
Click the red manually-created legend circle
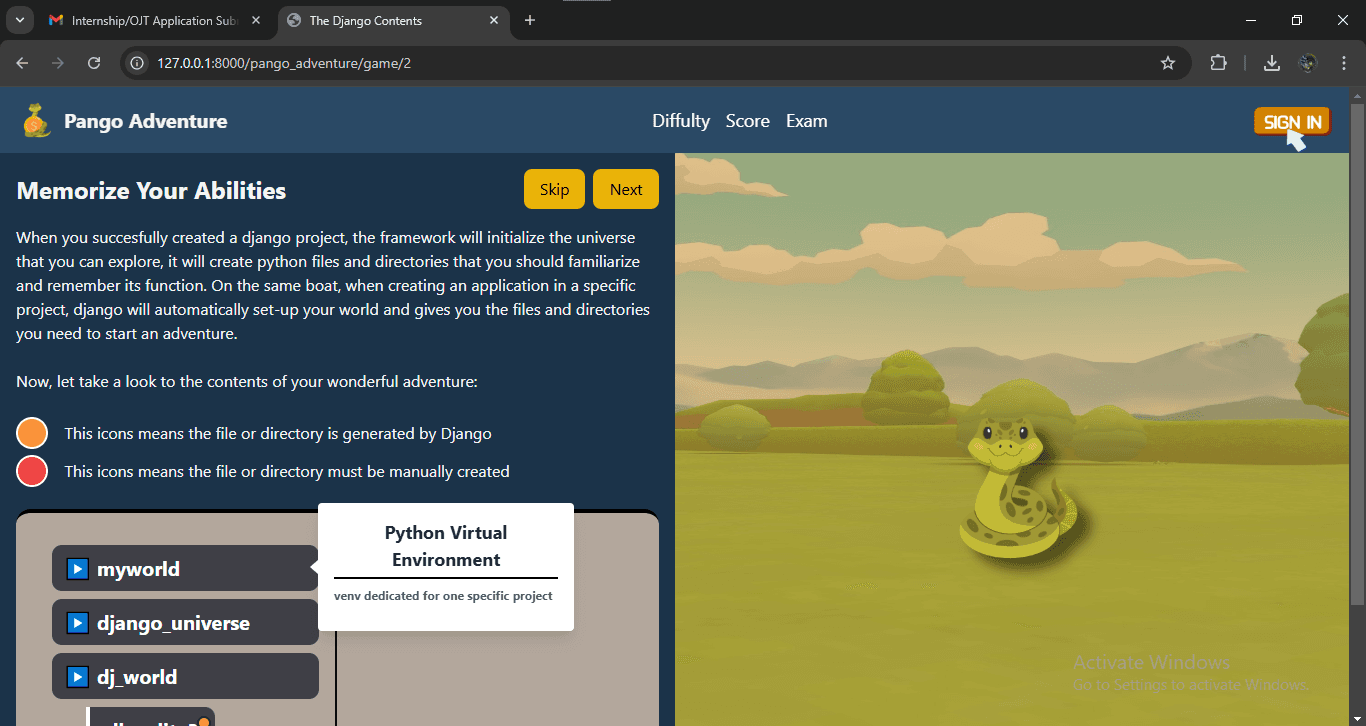click(x=32, y=471)
